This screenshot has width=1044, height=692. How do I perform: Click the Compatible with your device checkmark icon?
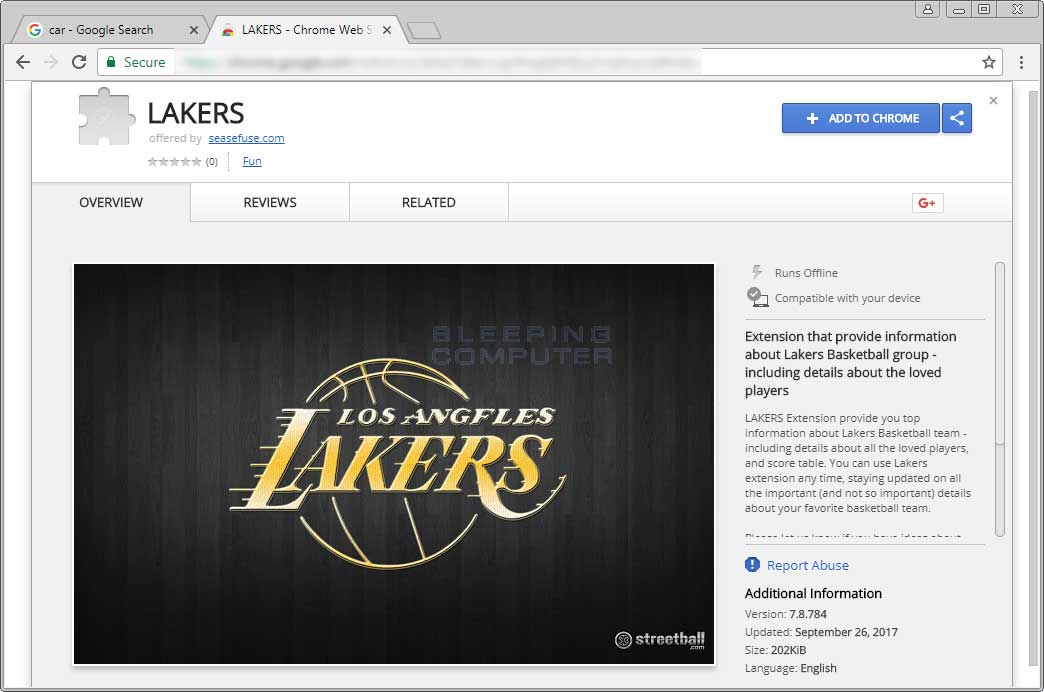pos(757,297)
